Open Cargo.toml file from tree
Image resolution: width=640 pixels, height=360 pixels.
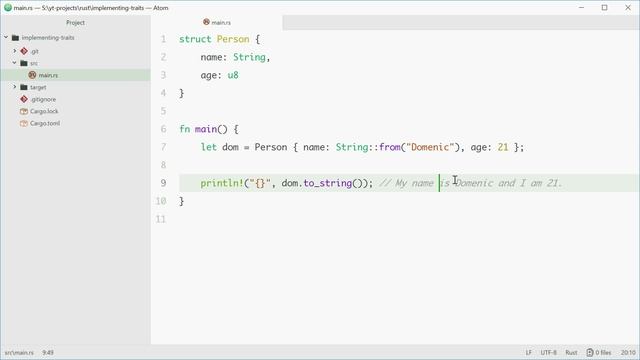point(45,123)
